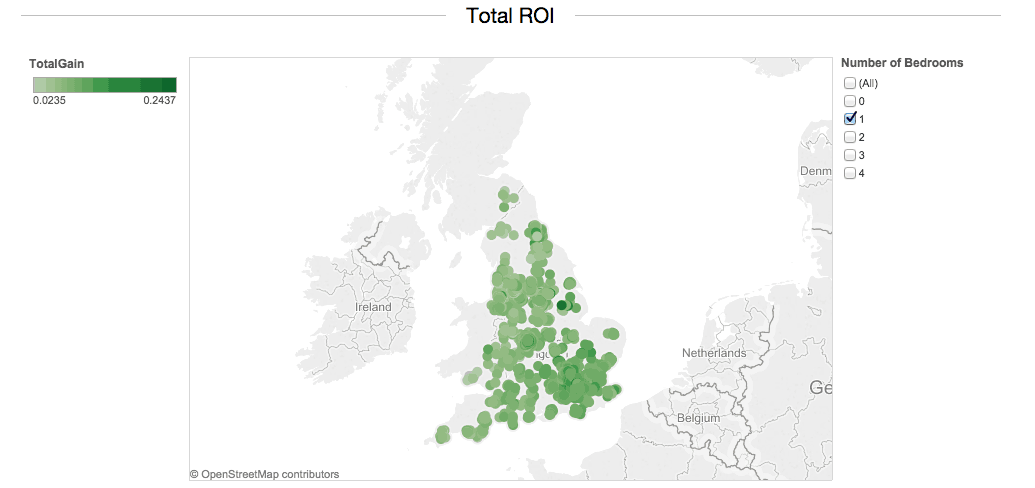
Task: Click the Total ROI dashboard title
Action: [510, 15]
